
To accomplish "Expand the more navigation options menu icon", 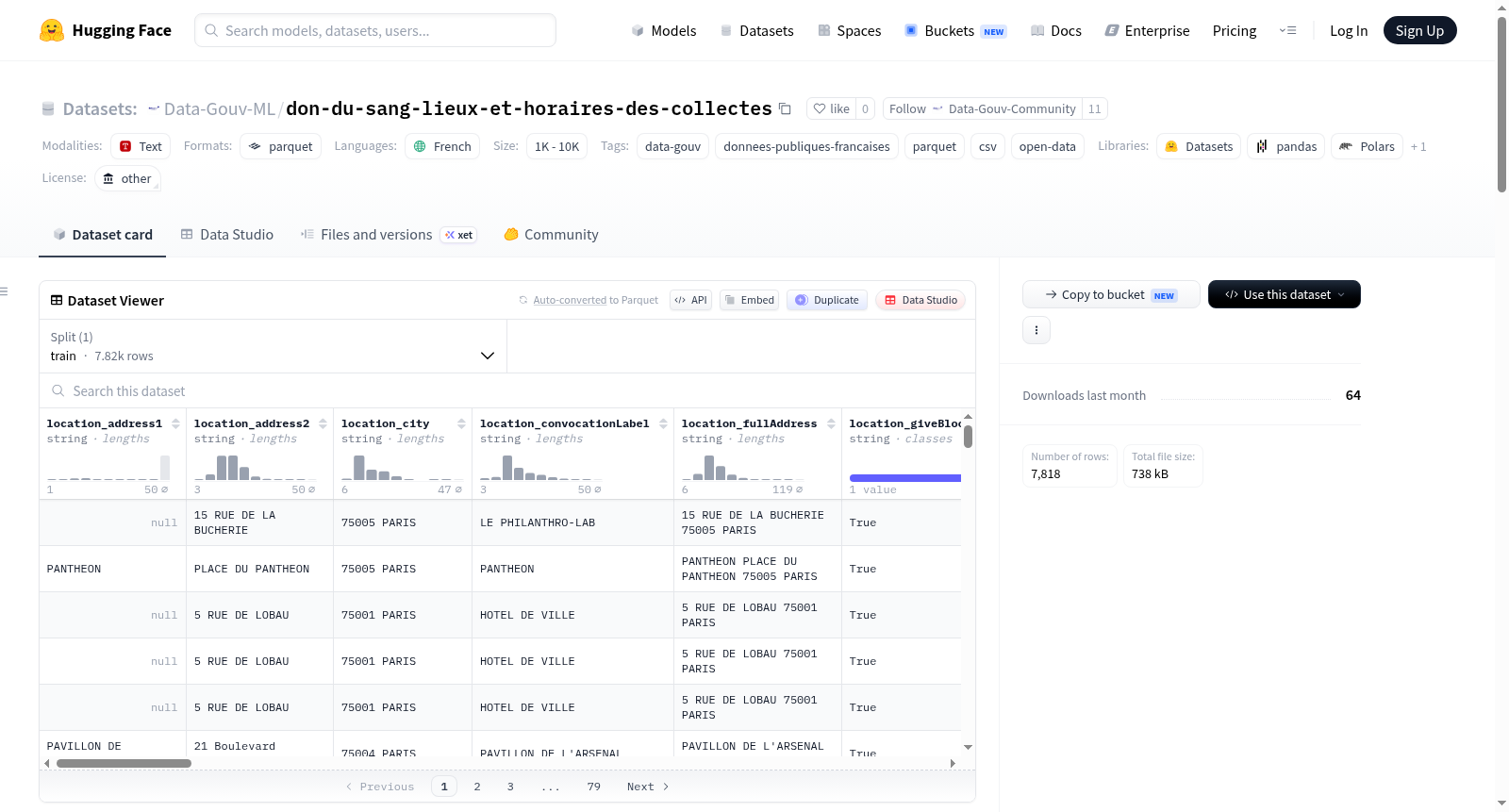I will (1287, 30).
